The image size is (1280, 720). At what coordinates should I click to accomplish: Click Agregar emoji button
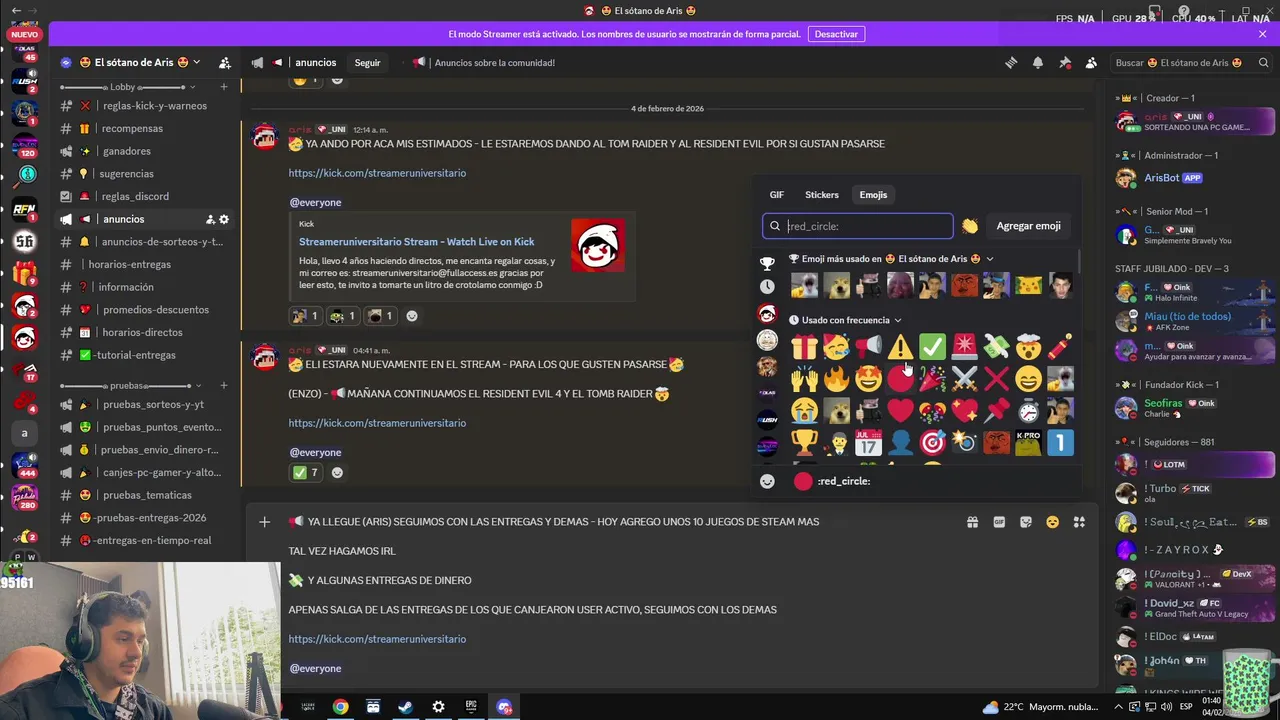[x=1028, y=226]
